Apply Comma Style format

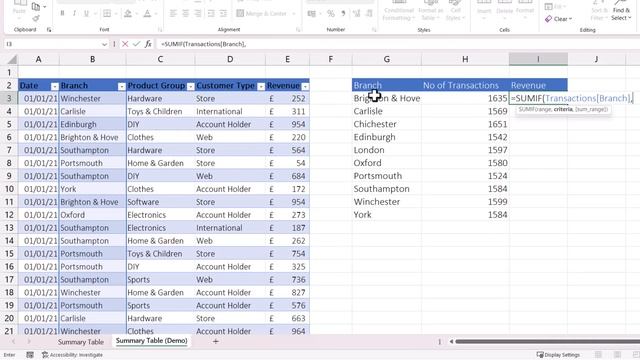[343, 13]
